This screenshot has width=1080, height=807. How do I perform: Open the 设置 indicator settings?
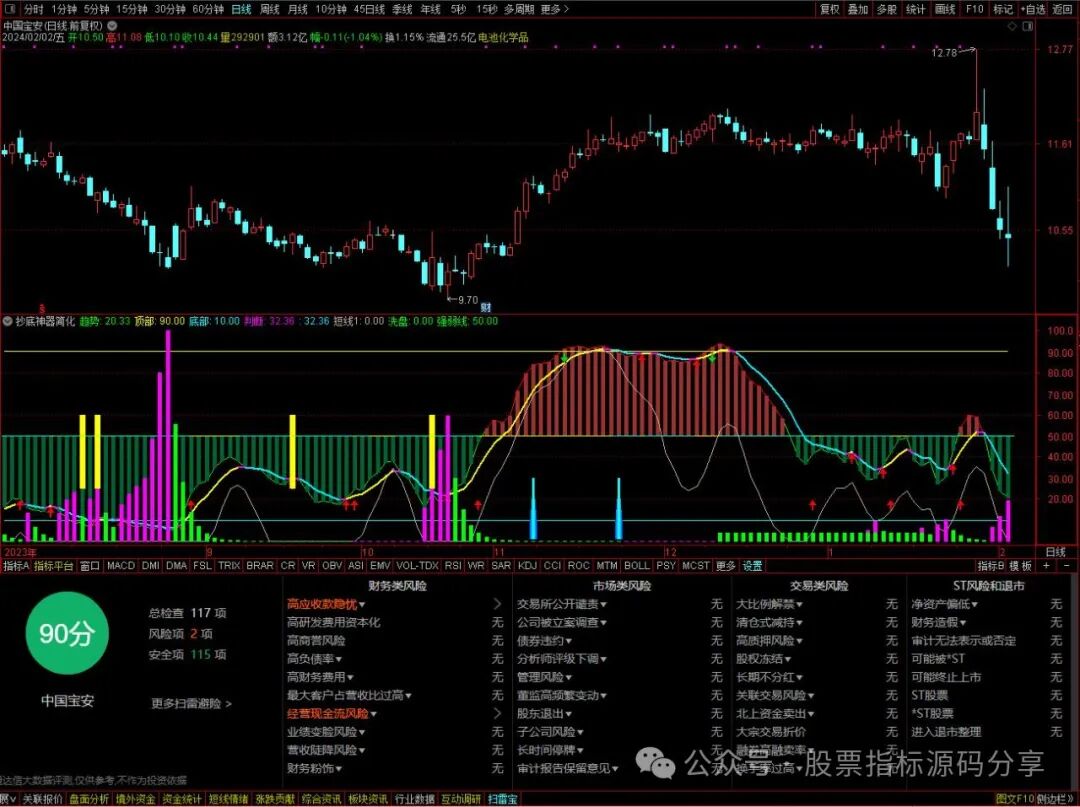(x=752, y=565)
